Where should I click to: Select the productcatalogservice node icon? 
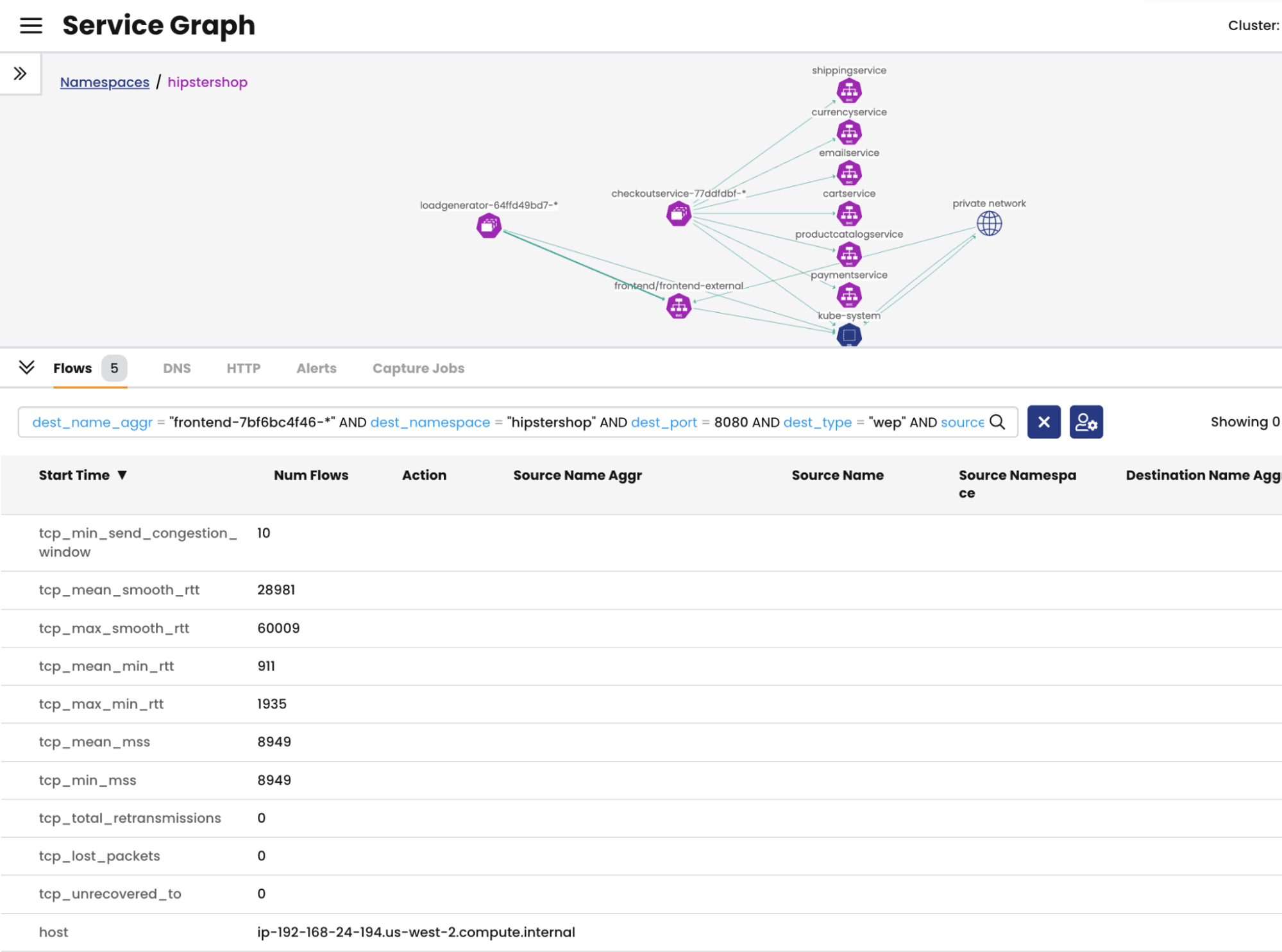848,255
